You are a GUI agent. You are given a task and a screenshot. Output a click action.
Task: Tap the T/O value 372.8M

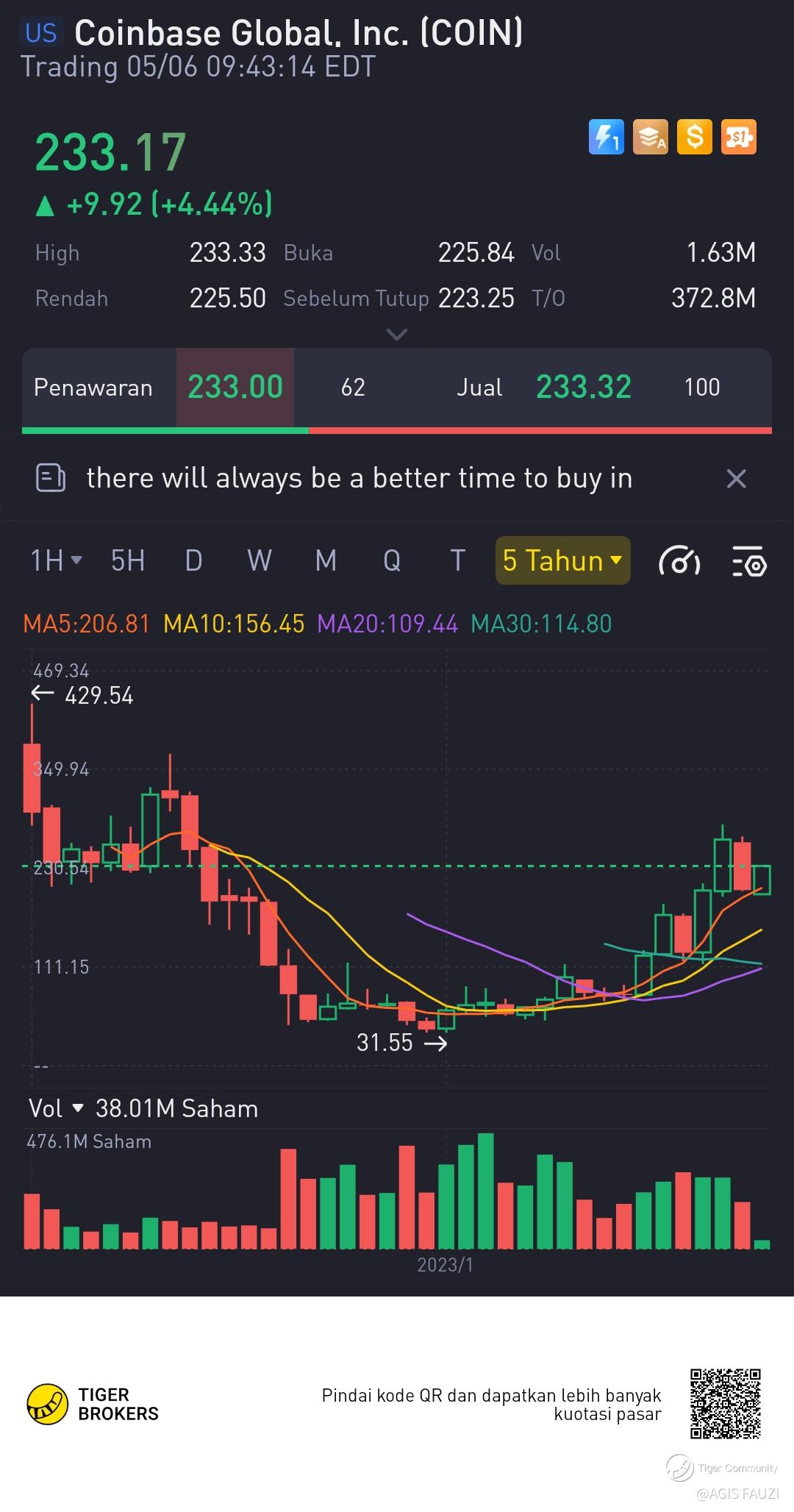pos(714,298)
